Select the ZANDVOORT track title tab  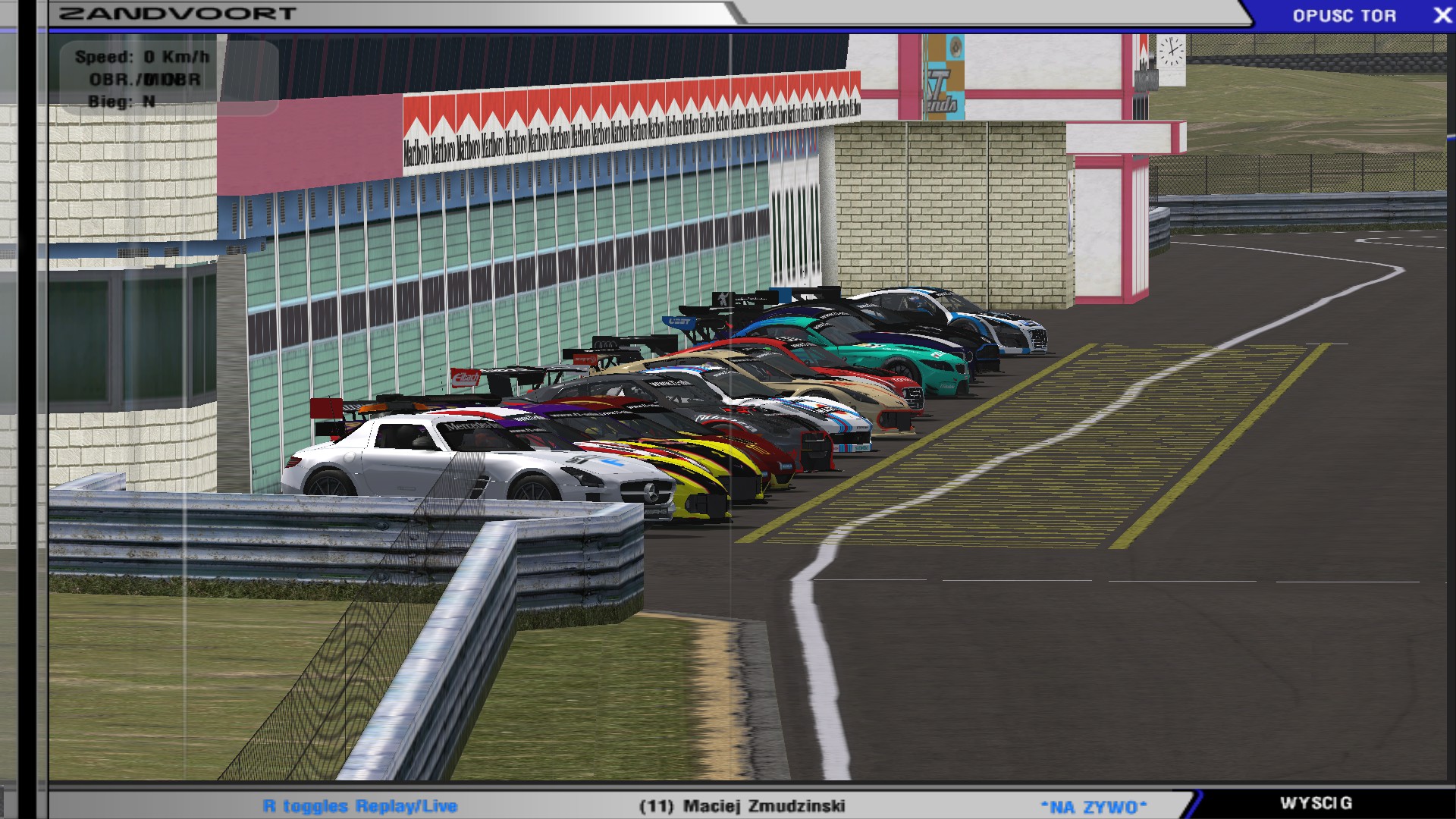178,14
